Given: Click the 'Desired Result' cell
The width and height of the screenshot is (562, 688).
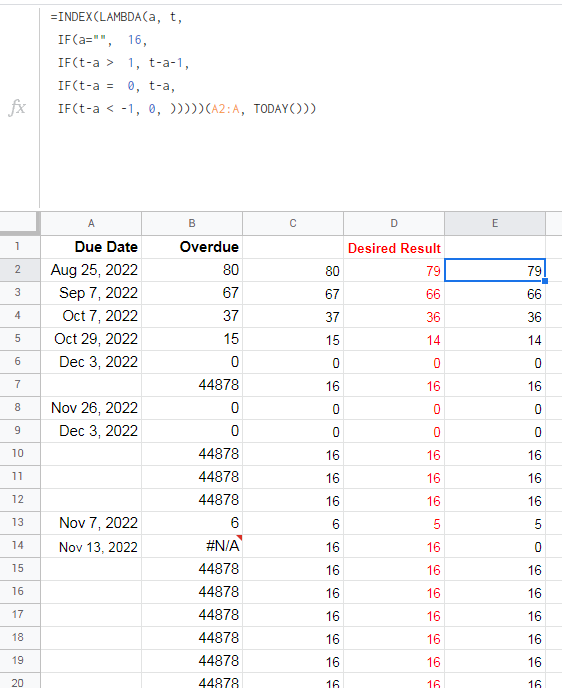Looking at the screenshot, I should [394, 248].
